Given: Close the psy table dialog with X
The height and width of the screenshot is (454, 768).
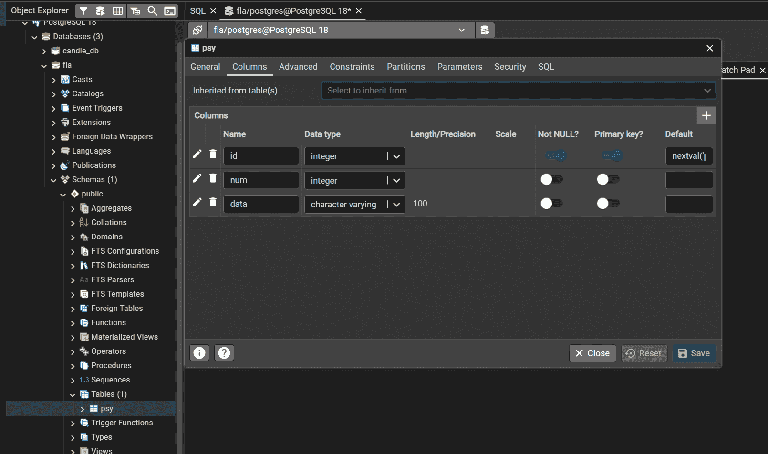Looking at the screenshot, I should click(710, 48).
